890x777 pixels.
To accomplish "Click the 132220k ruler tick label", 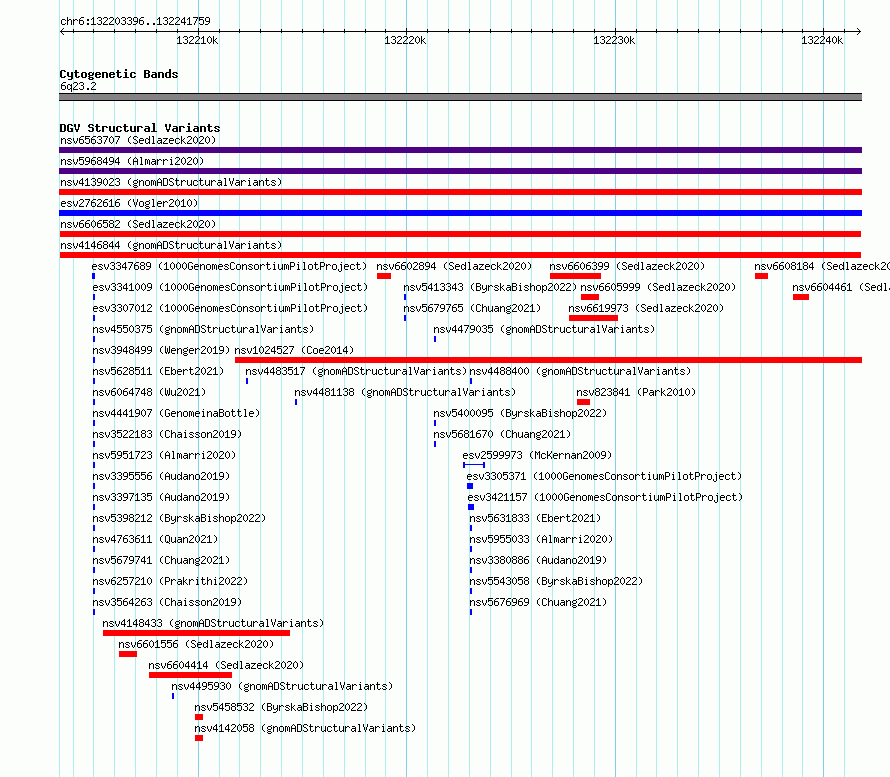I will click(405, 40).
